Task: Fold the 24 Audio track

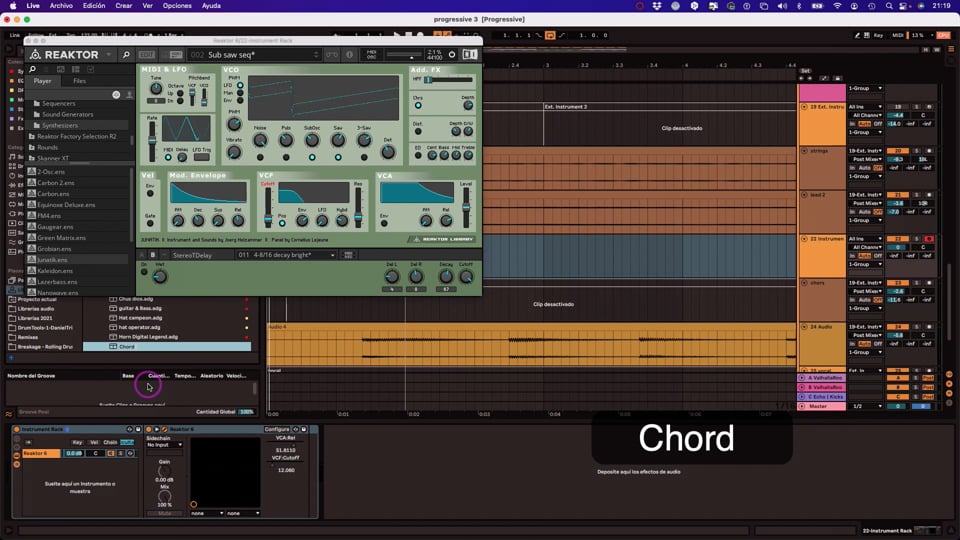Action: (x=804, y=327)
